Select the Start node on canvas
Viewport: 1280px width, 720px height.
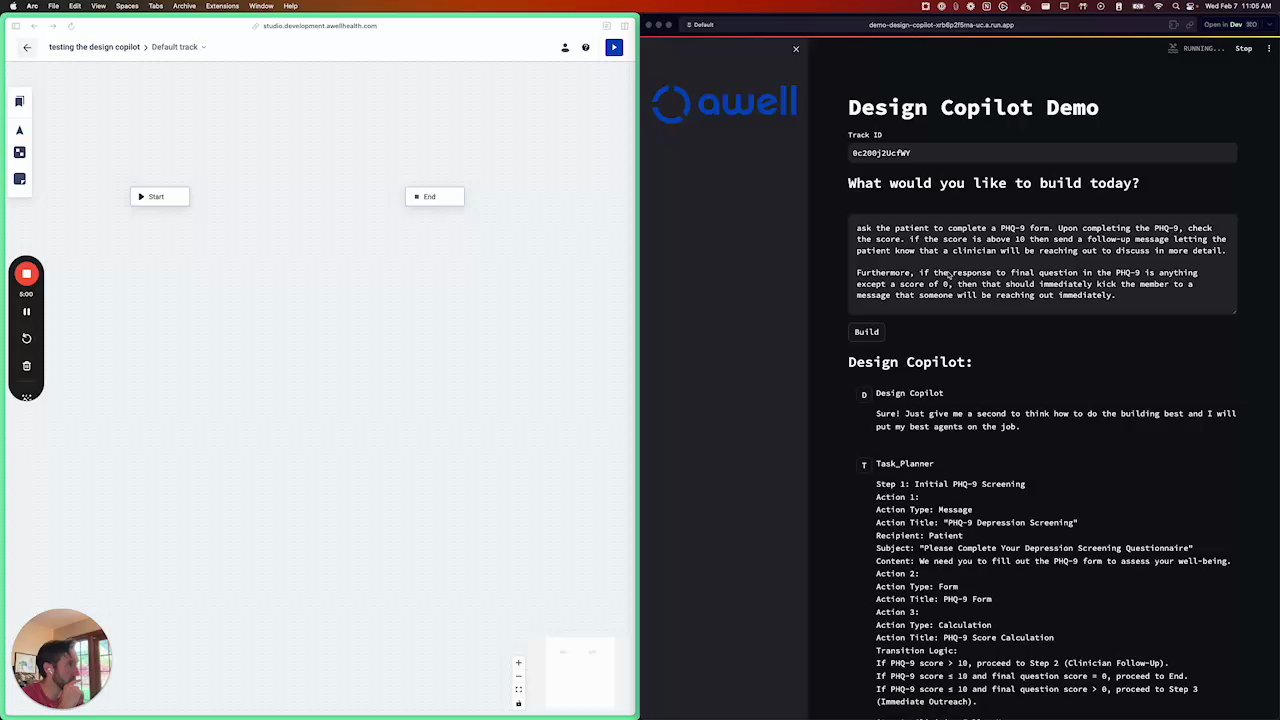coord(159,197)
